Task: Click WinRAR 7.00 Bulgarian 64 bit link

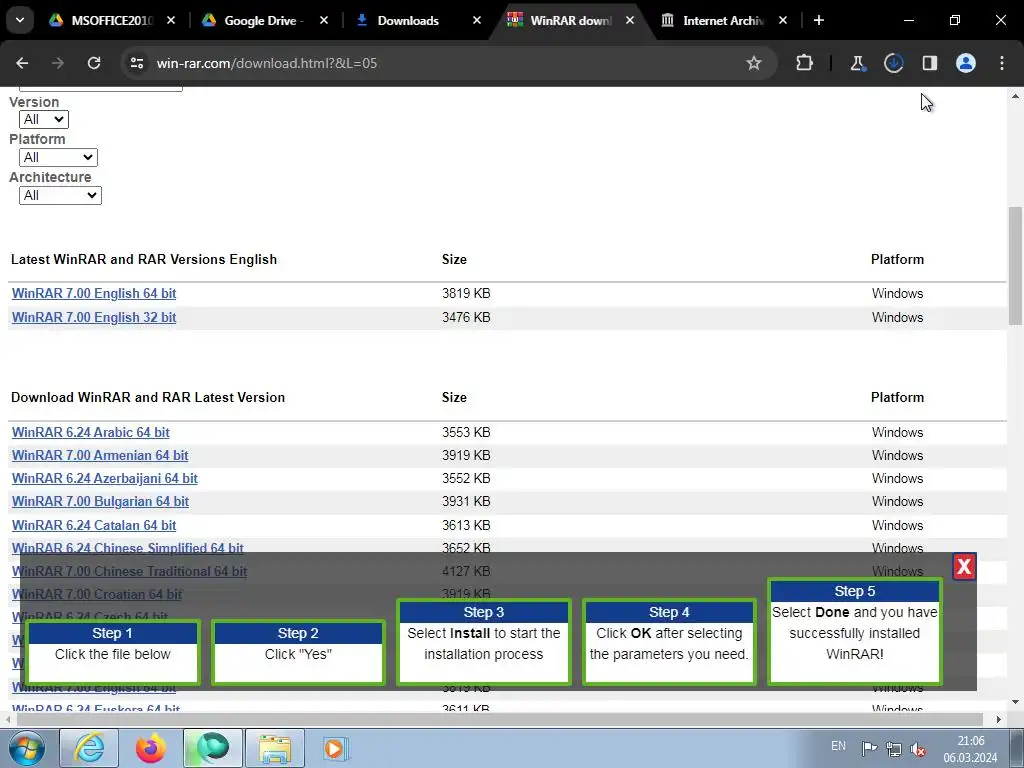Action: click(100, 502)
